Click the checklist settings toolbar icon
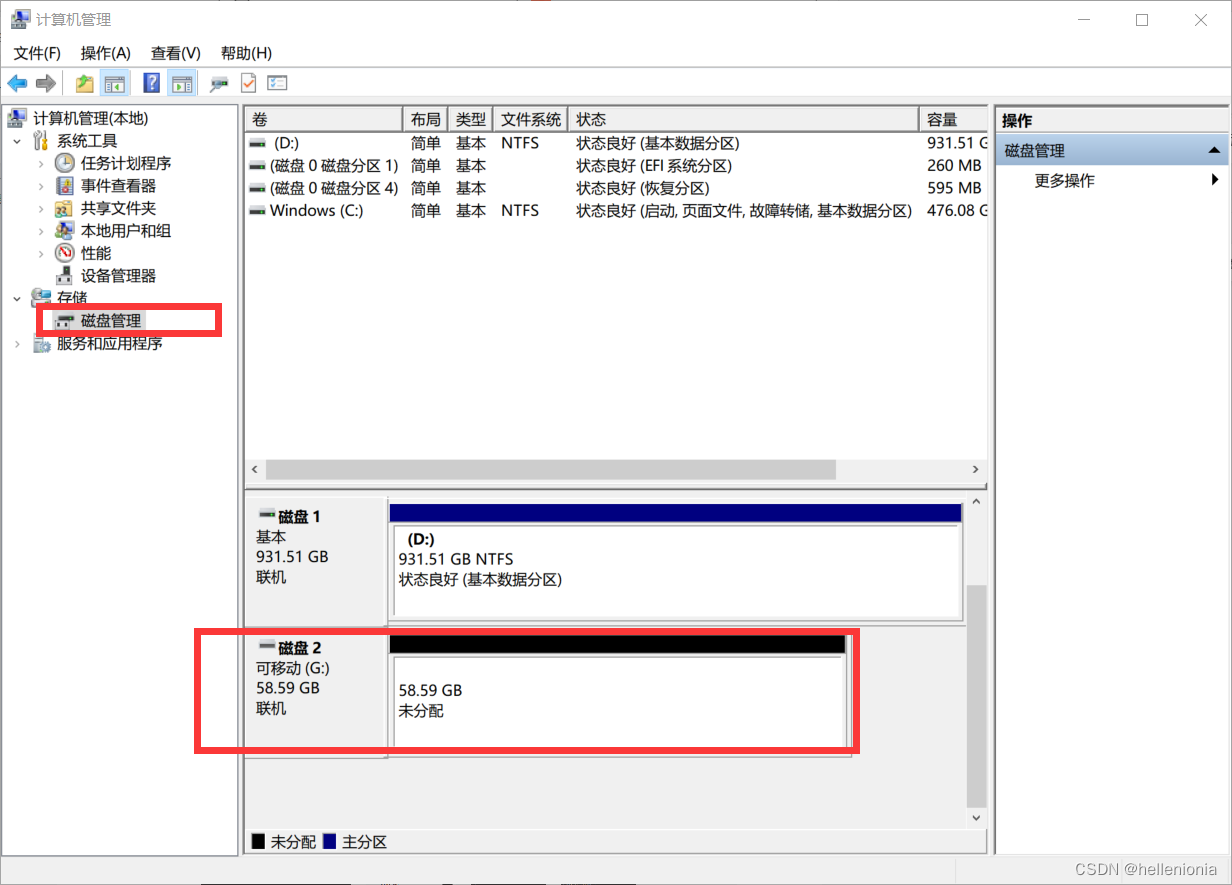Screen dimensions: 1232x885 tap(277, 83)
